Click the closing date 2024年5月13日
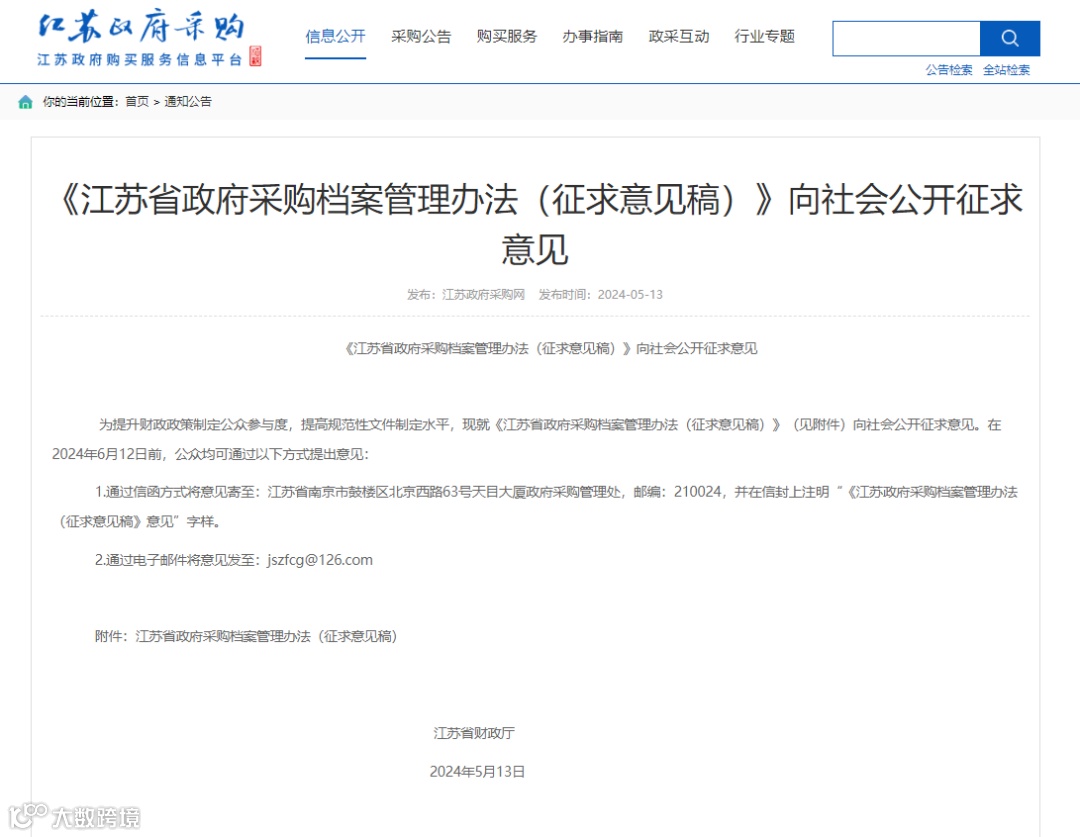Viewport: 1080px width, 837px height. [x=477, y=772]
